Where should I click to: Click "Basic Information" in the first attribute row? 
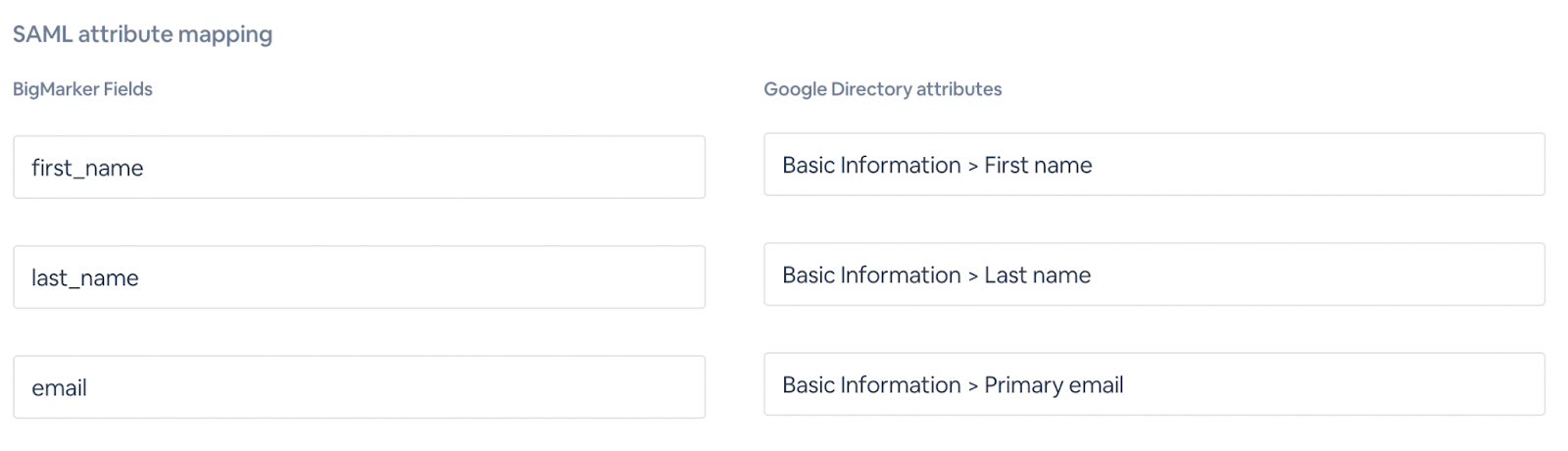click(x=871, y=165)
